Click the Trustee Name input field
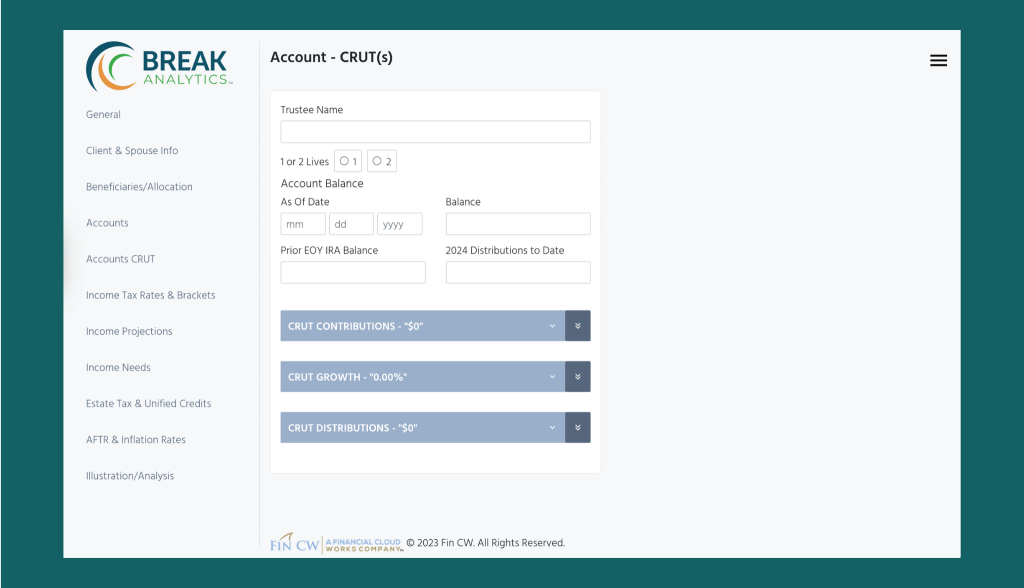The image size is (1024, 588). coord(436,131)
